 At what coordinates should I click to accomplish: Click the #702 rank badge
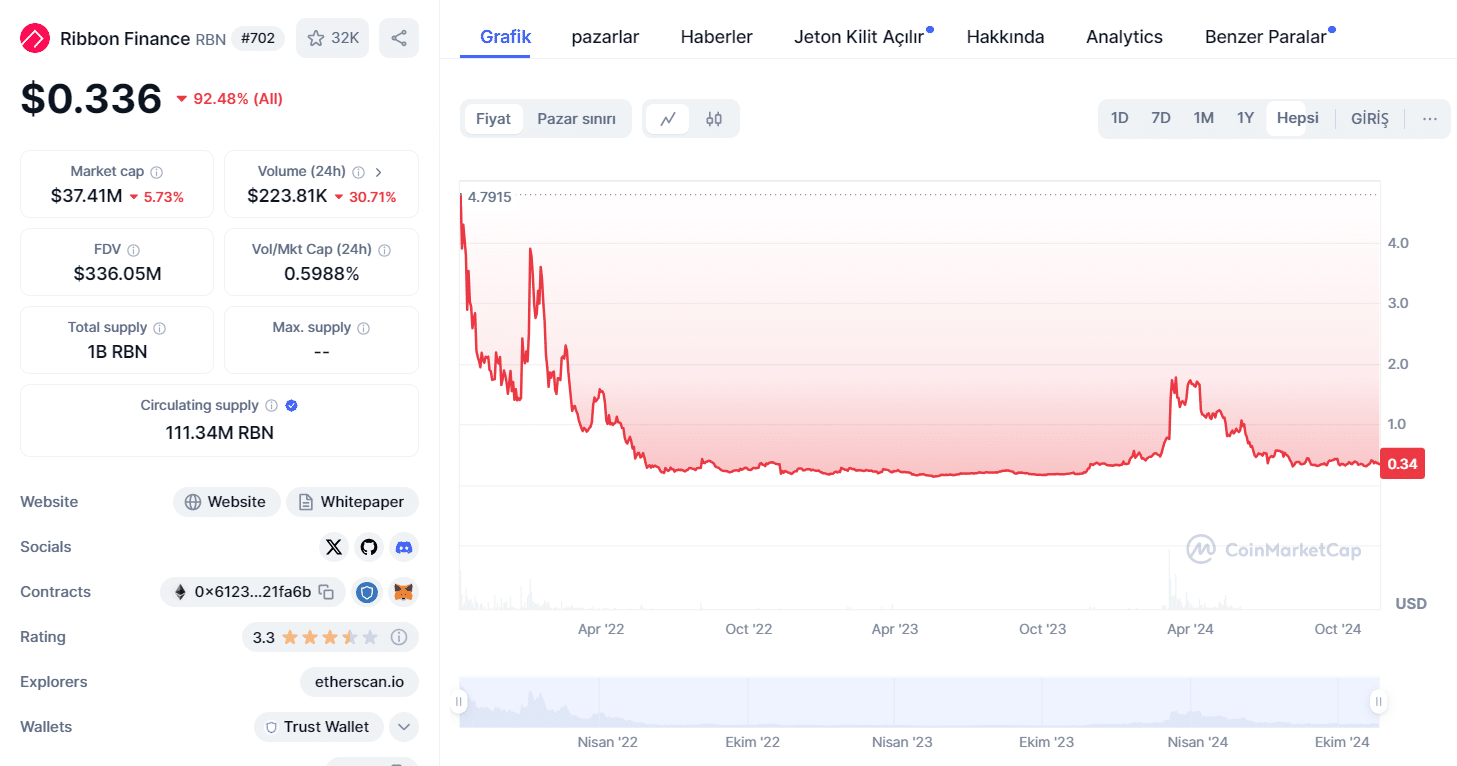click(x=258, y=39)
